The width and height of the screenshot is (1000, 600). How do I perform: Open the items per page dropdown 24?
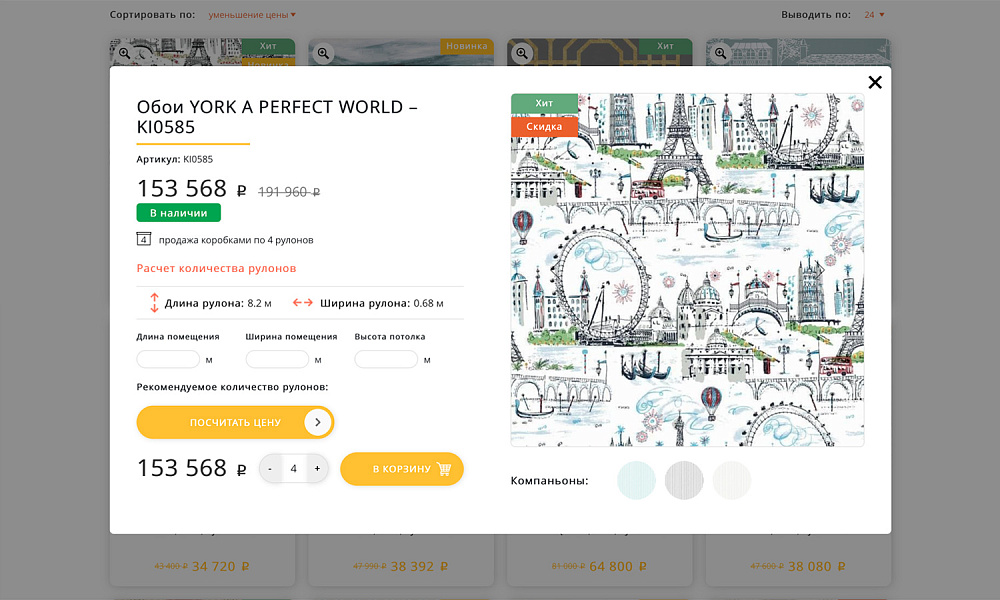(874, 15)
